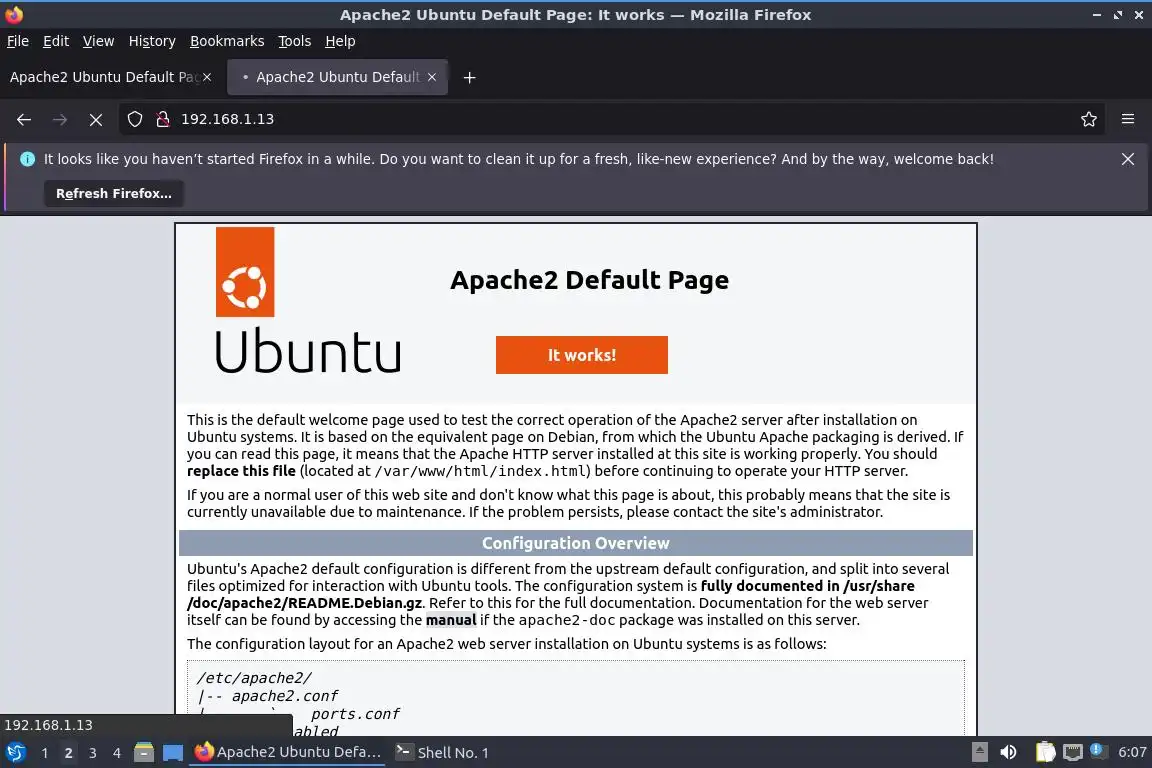The width and height of the screenshot is (1152, 768).
Task: Click the info icon in the notification bar
Action: [x=27, y=159]
